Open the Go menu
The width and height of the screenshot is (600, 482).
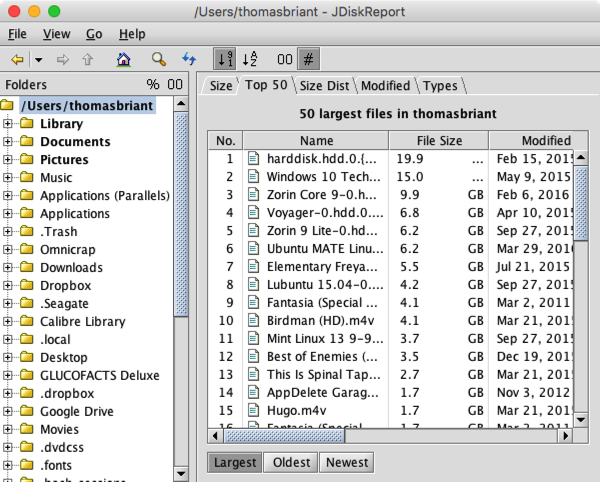94,34
